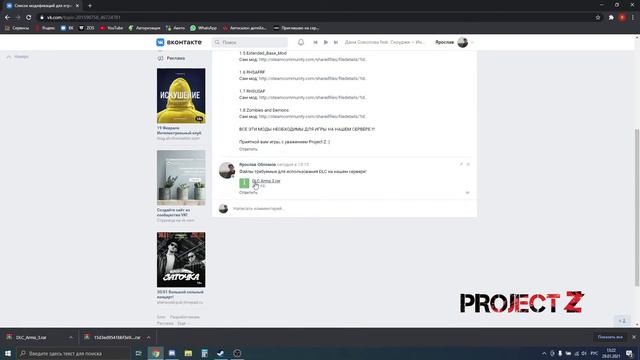Open the Авторизация bookmark
Image resolution: width=640 pixels, height=360 pixels.
(x=144, y=28)
